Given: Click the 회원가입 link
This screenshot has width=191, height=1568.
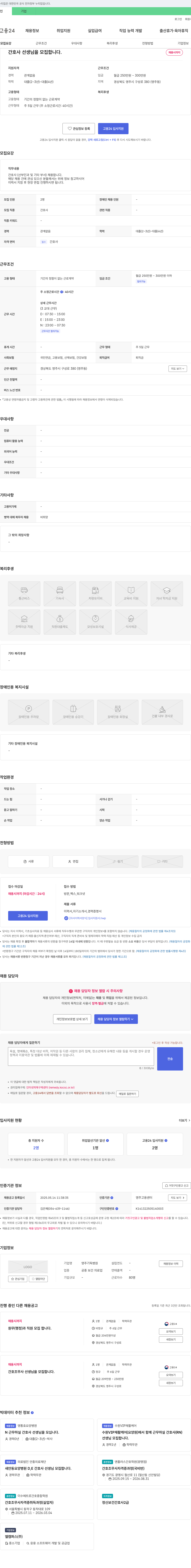Looking at the screenshot, I should tap(188, 19).
